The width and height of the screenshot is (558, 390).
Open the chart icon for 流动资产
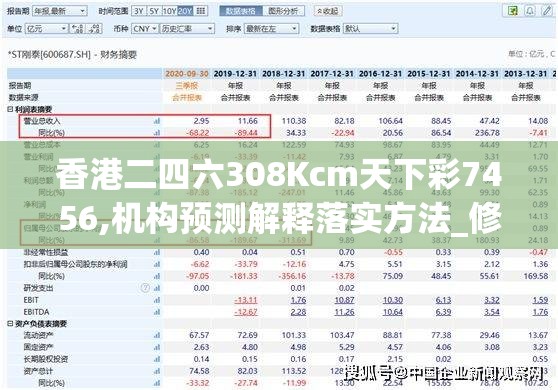pos(156,335)
